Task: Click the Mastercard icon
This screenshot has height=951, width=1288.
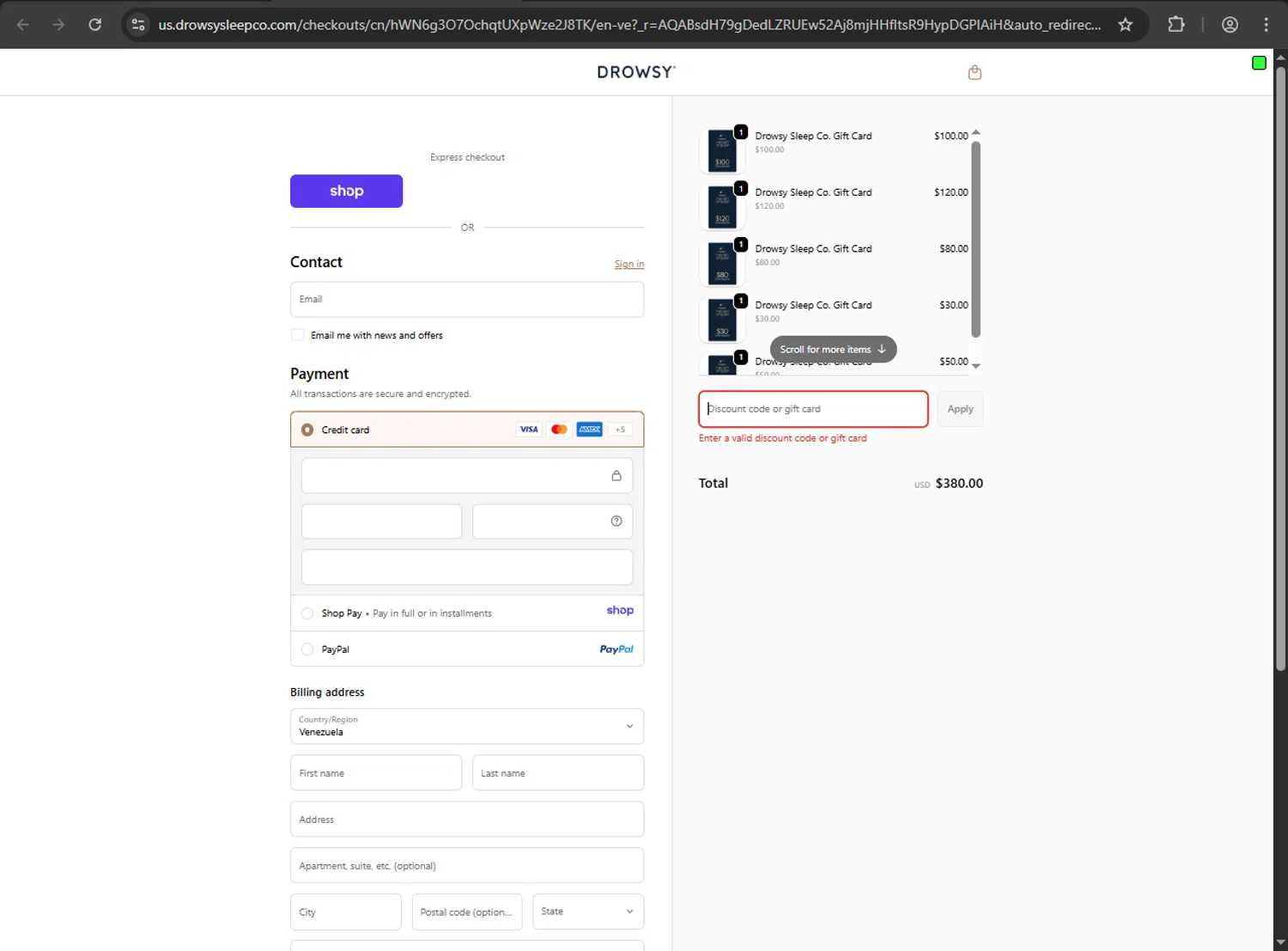Action: pyautogui.click(x=559, y=430)
